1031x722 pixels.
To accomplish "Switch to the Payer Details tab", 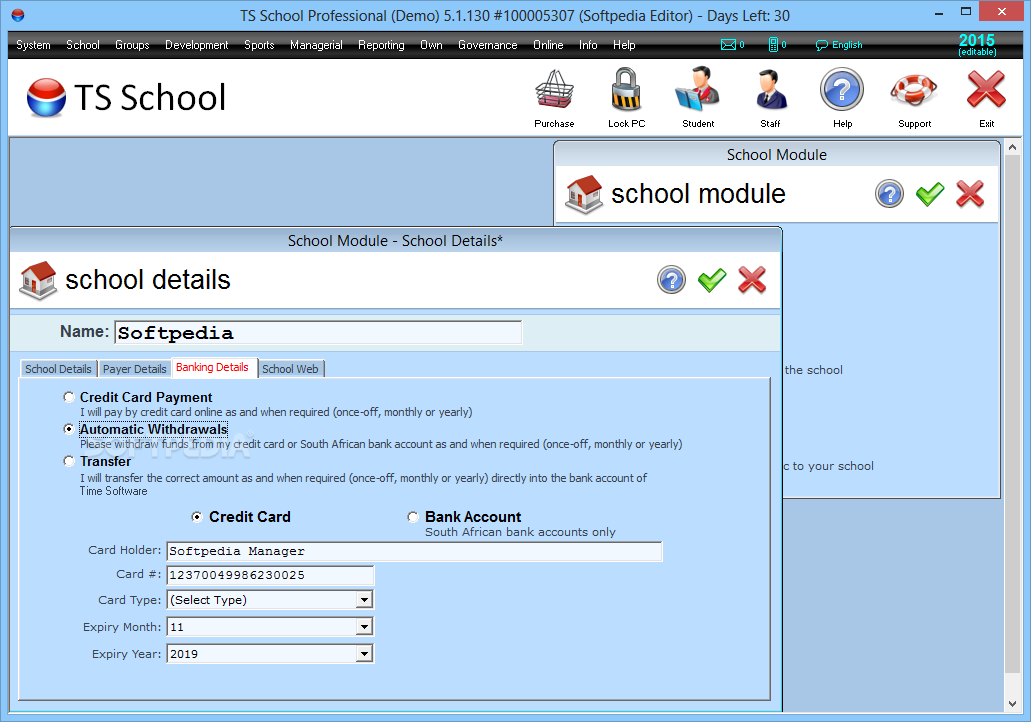I will (x=135, y=369).
